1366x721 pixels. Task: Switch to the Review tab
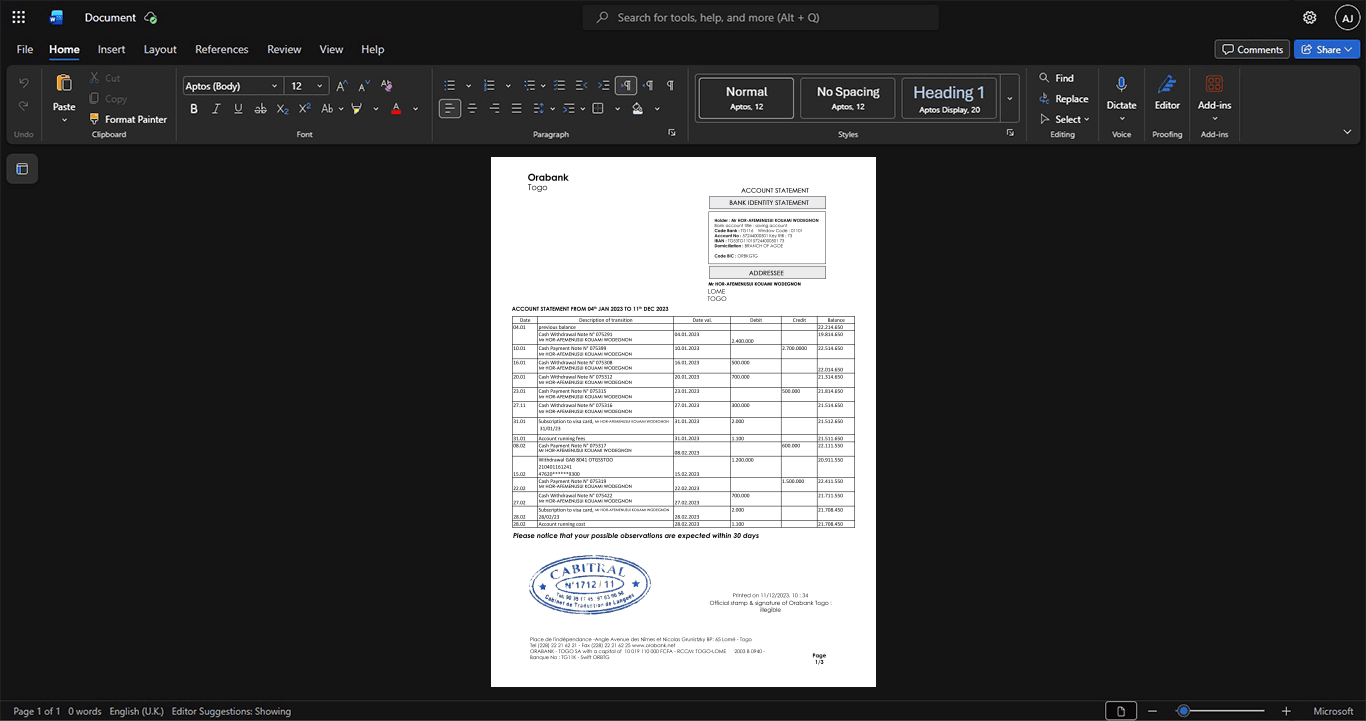284,49
